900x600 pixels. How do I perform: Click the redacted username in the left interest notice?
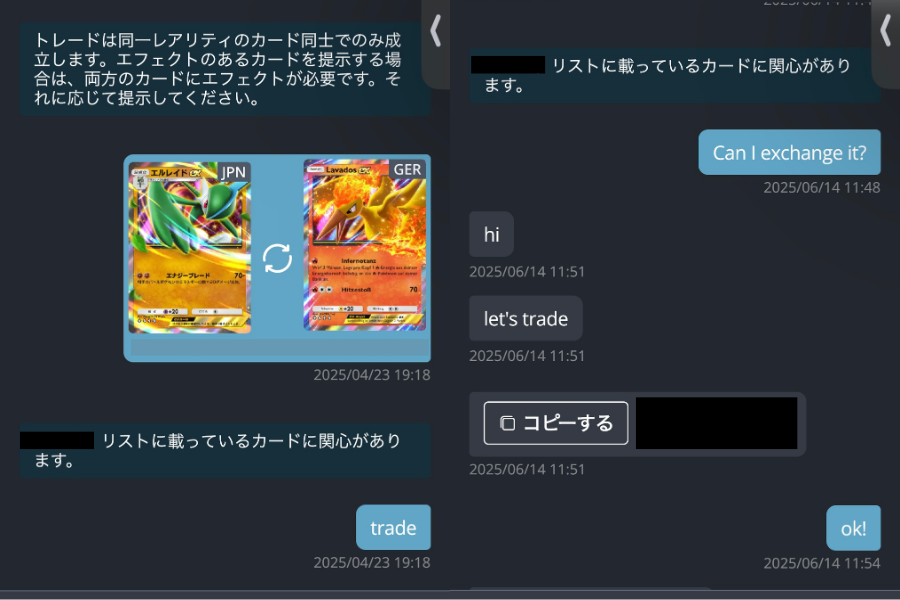click(x=57, y=440)
